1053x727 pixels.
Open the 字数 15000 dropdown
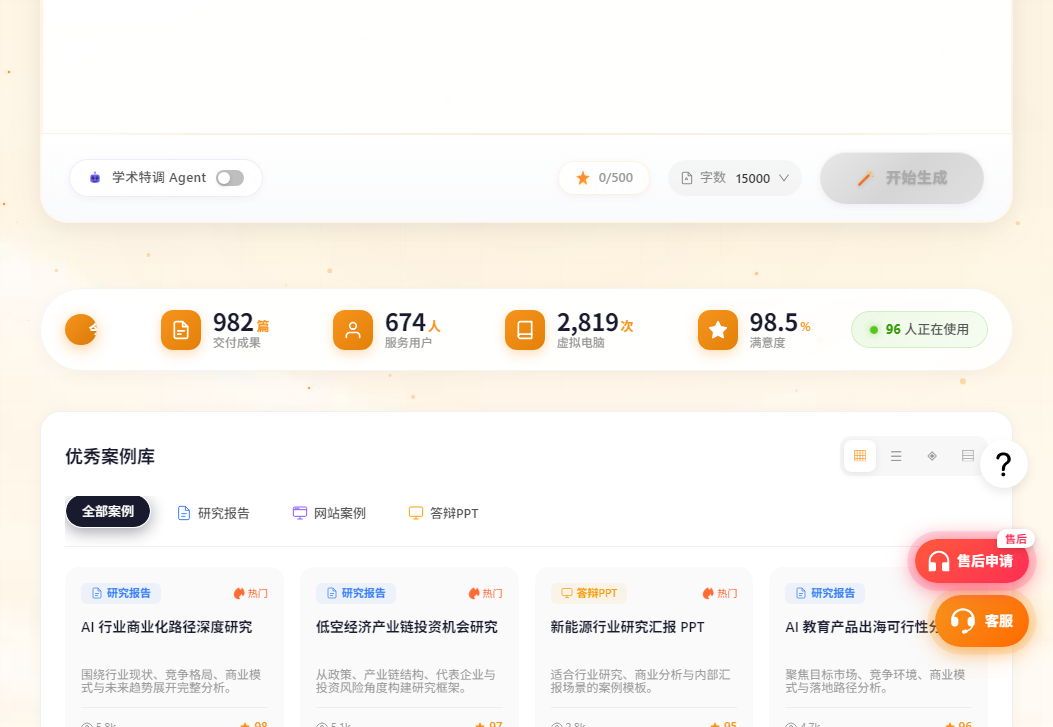point(735,178)
